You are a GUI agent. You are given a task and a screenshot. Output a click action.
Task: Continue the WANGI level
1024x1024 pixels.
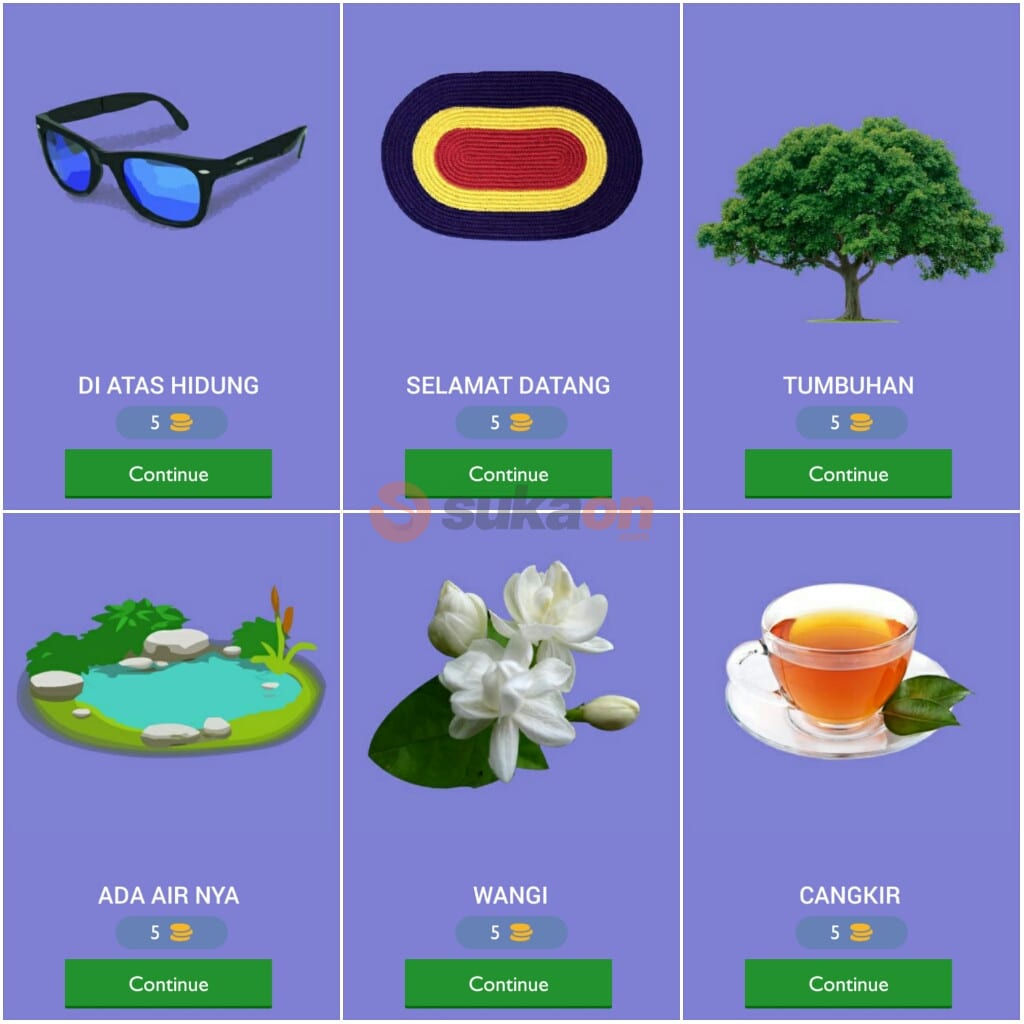coord(508,984)
